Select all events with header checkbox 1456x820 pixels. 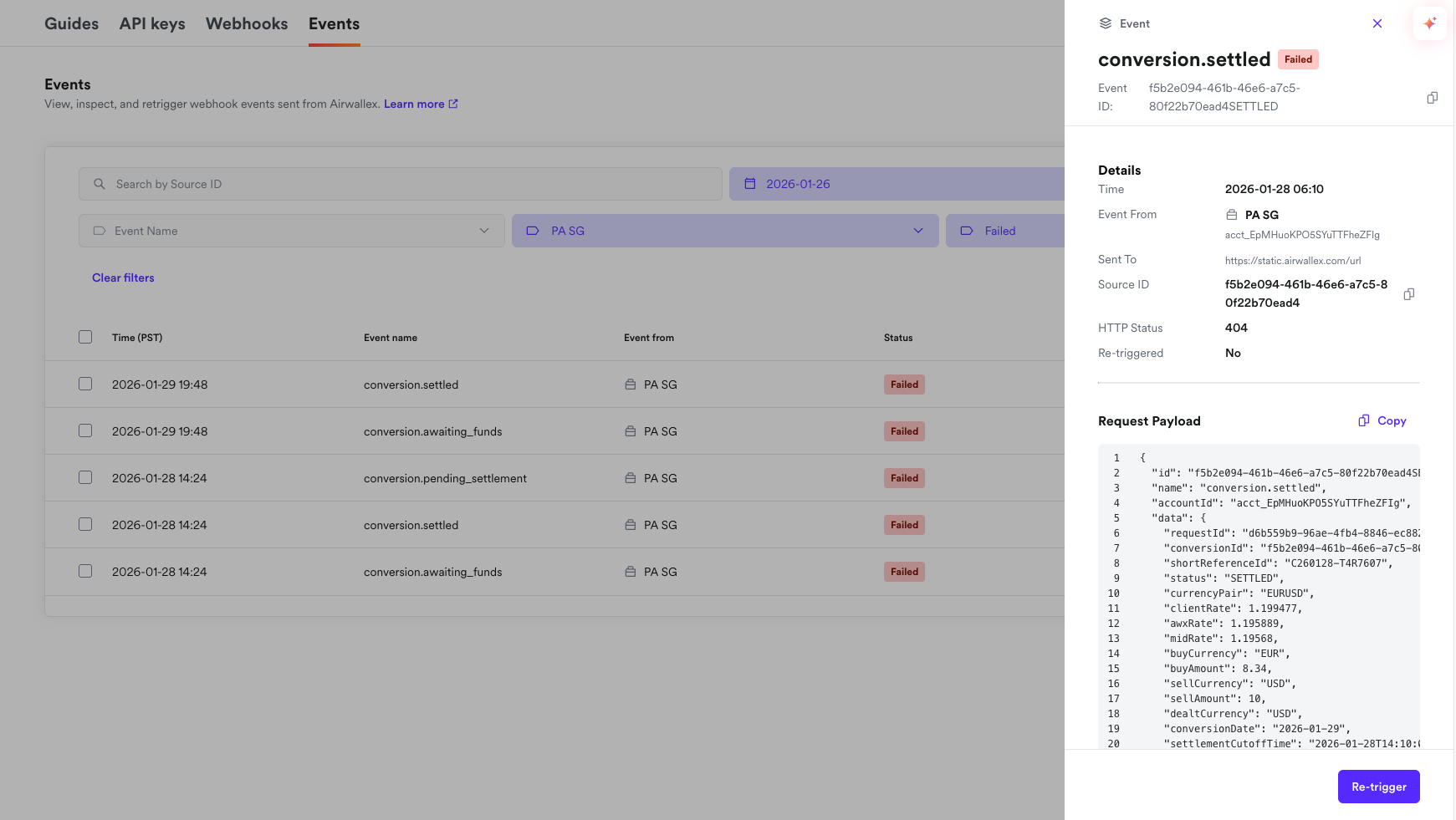pos(85,337)
